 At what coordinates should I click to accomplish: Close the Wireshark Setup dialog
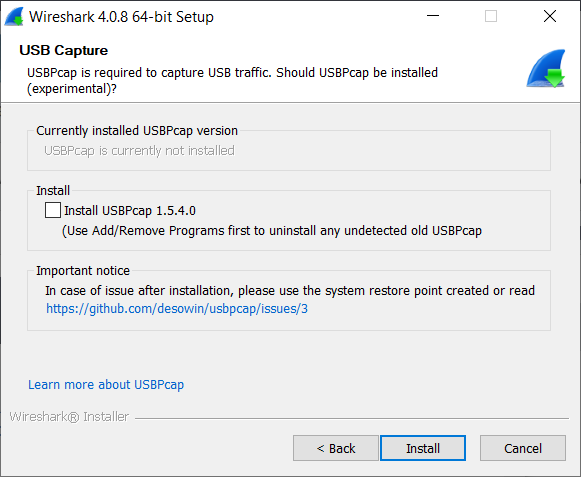tap(550, 16)
